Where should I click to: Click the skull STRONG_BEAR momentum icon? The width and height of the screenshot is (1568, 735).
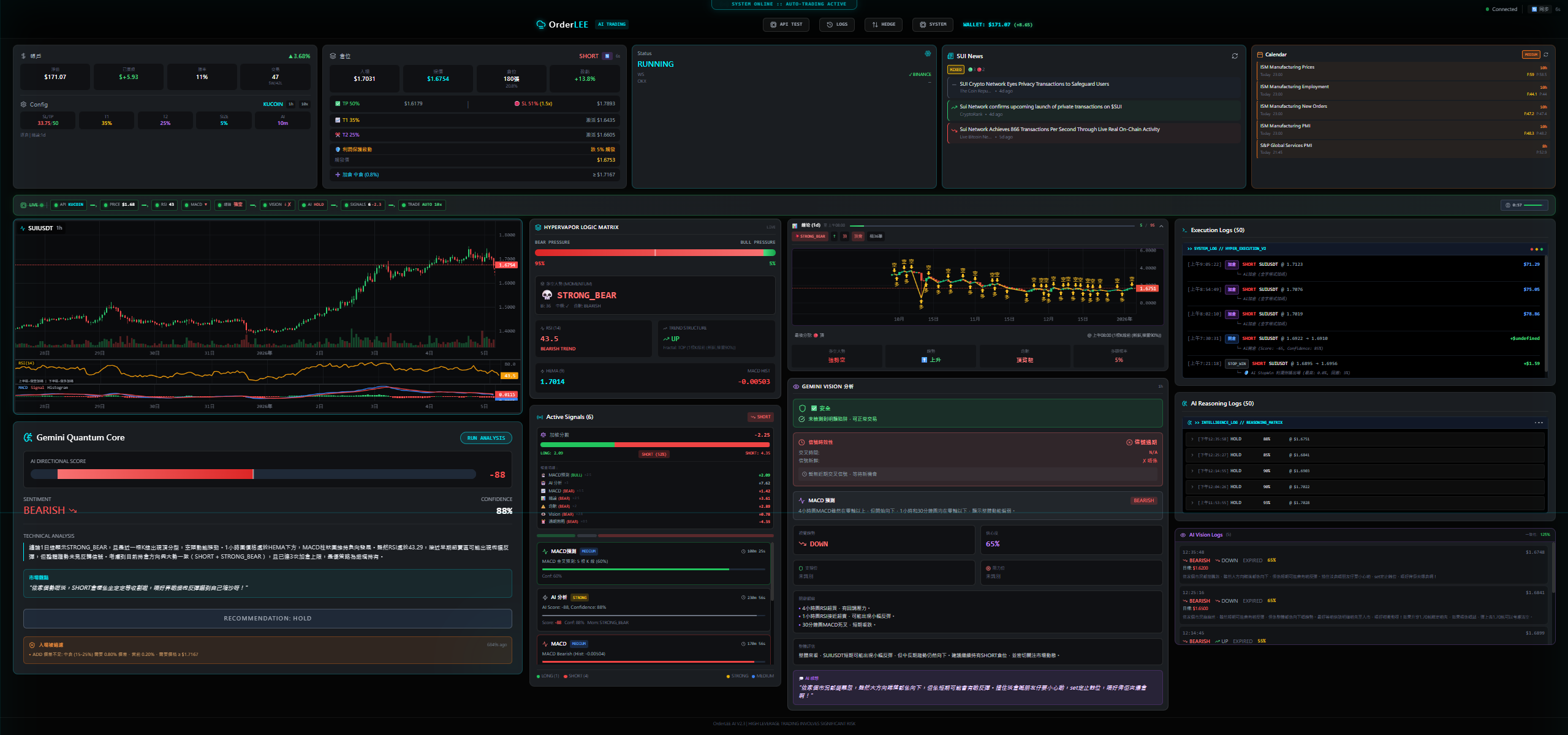pos(547,295)
